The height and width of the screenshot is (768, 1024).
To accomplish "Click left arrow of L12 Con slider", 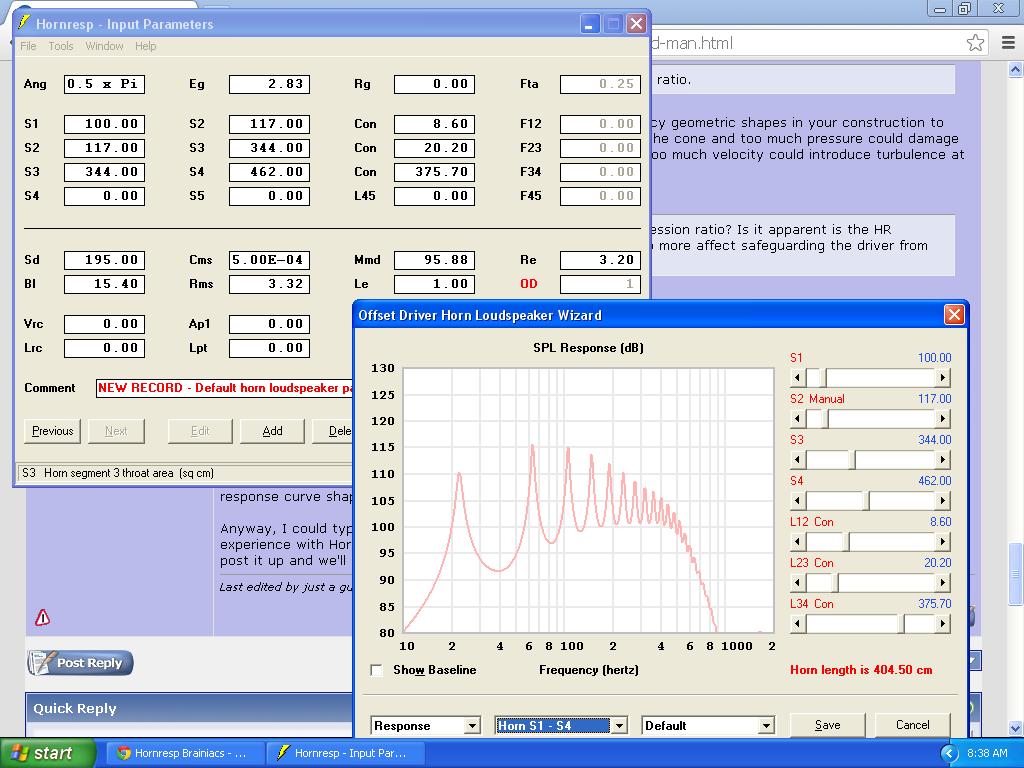I will [x=797, y=541].
